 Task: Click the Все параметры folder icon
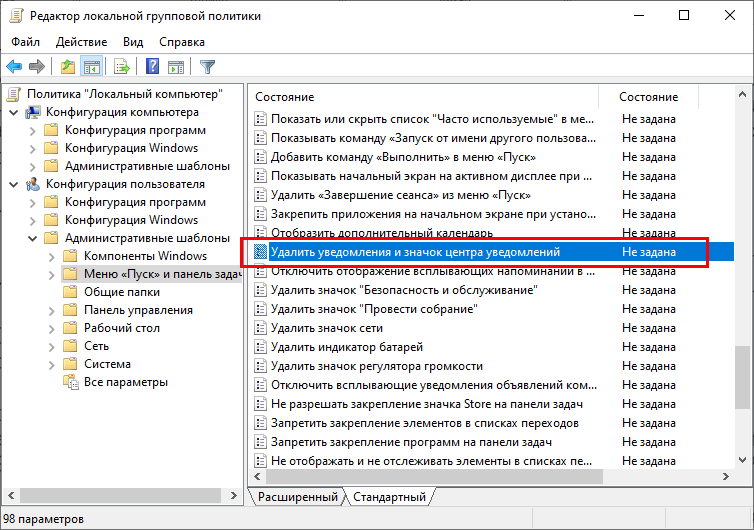(71, 382)
